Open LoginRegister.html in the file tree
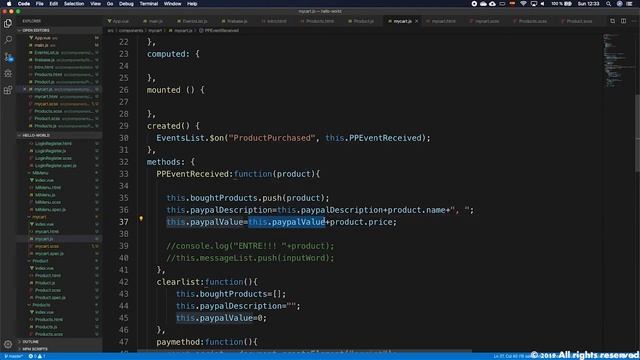 pyautogui.click(x=53, y=144)
